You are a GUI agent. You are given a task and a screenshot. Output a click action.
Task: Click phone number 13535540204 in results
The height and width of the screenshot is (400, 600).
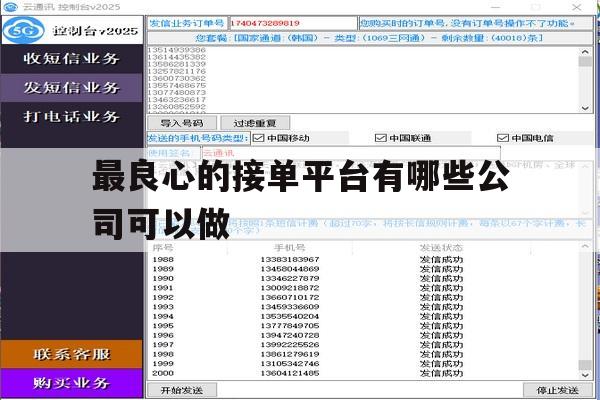[x=290, y=316]
